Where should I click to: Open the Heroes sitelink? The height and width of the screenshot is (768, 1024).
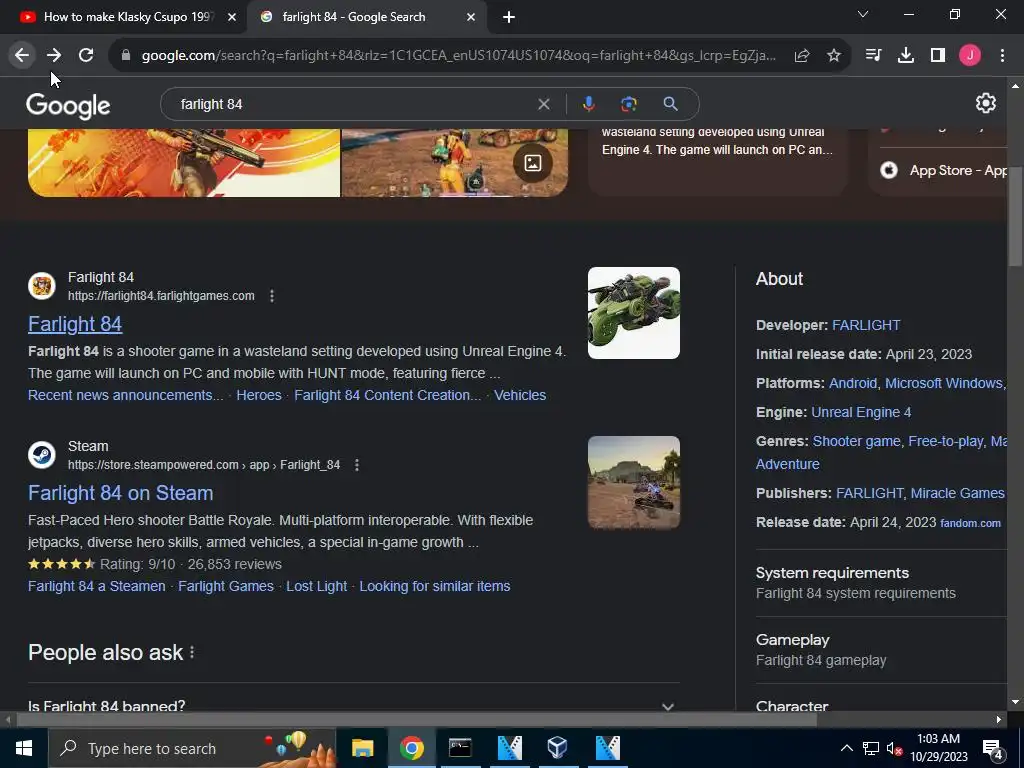259,395
